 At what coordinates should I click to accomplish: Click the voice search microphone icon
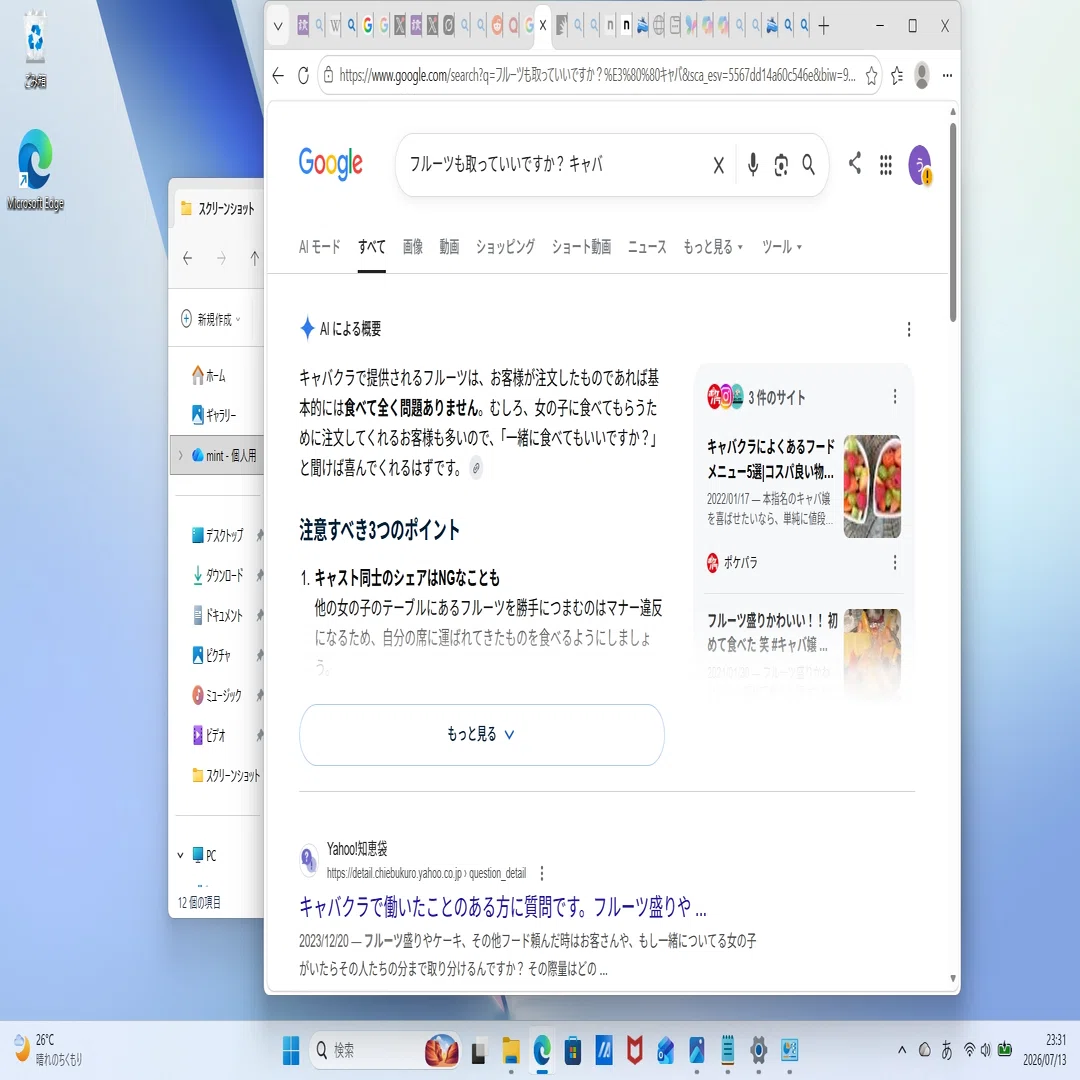(752, 165)
